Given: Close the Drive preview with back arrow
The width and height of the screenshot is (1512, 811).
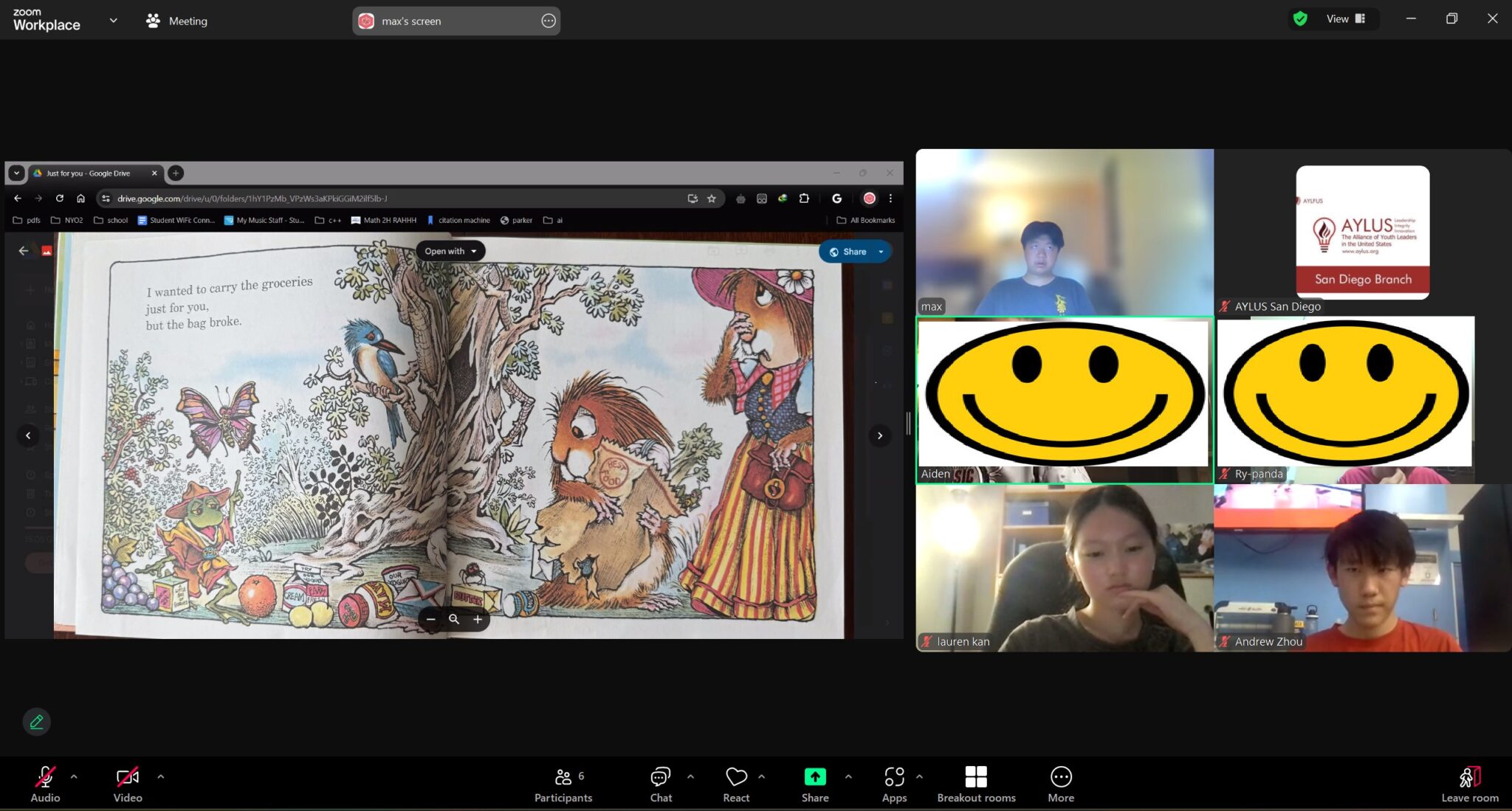Looking at the screenshot, I should [24, 251].
